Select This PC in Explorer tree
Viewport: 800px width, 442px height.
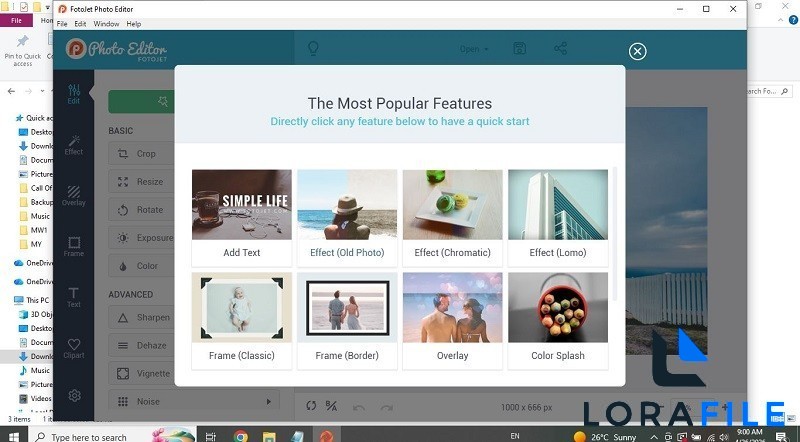(x=33, y=300)
